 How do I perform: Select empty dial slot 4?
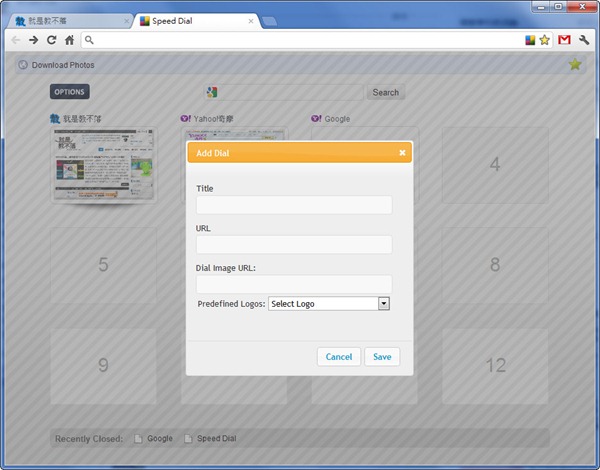495,165
